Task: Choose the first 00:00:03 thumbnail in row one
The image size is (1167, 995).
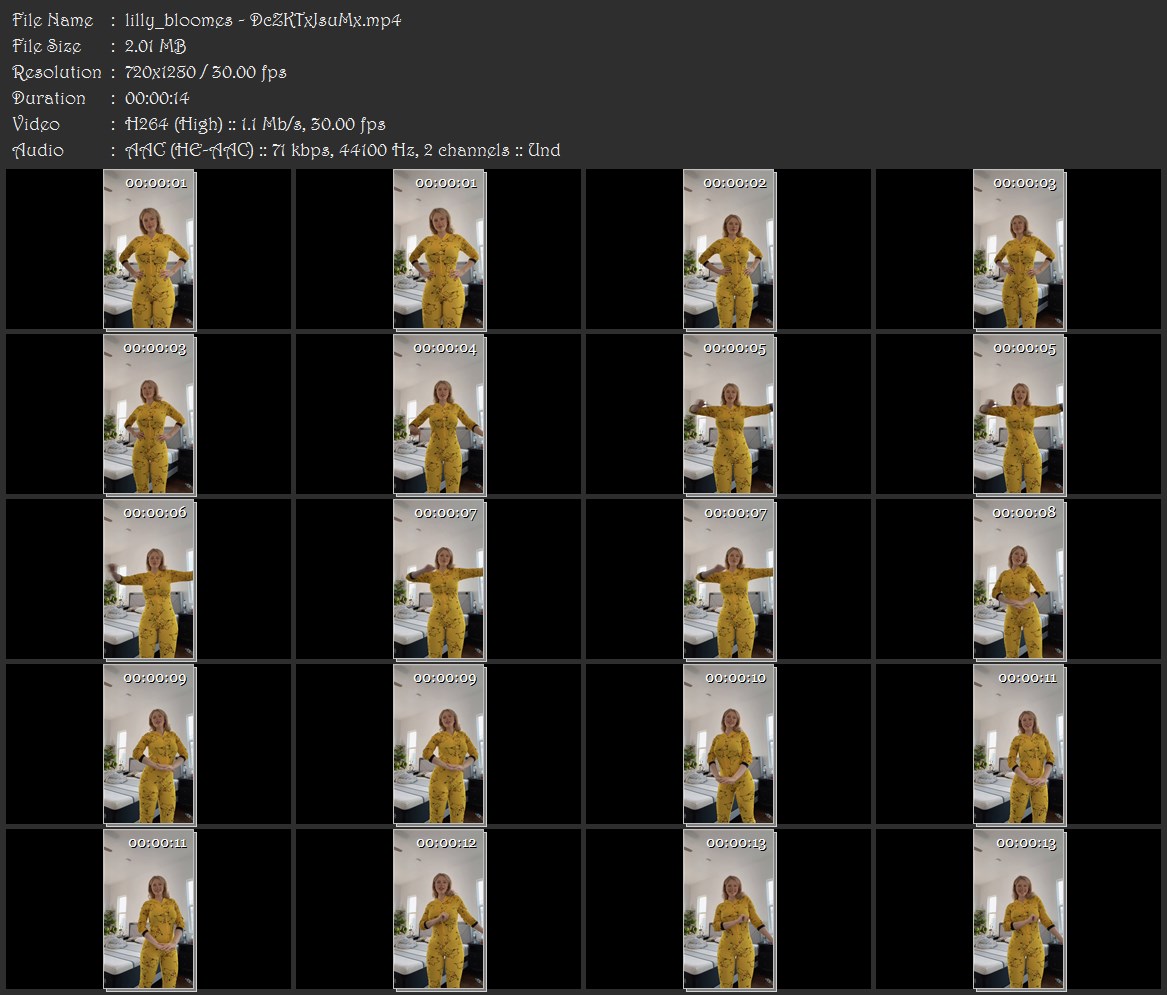Action: [1019, 249]
